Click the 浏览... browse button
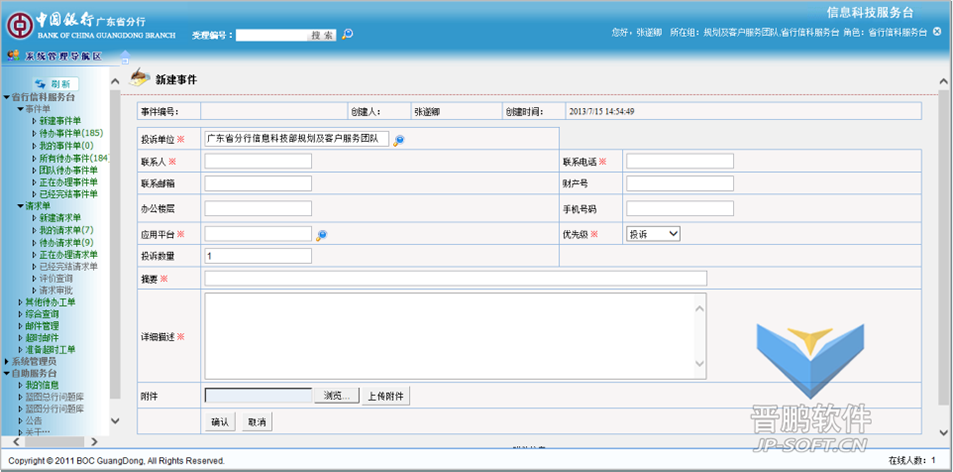Screen dimensions: 953x472 tap(337, 396)
